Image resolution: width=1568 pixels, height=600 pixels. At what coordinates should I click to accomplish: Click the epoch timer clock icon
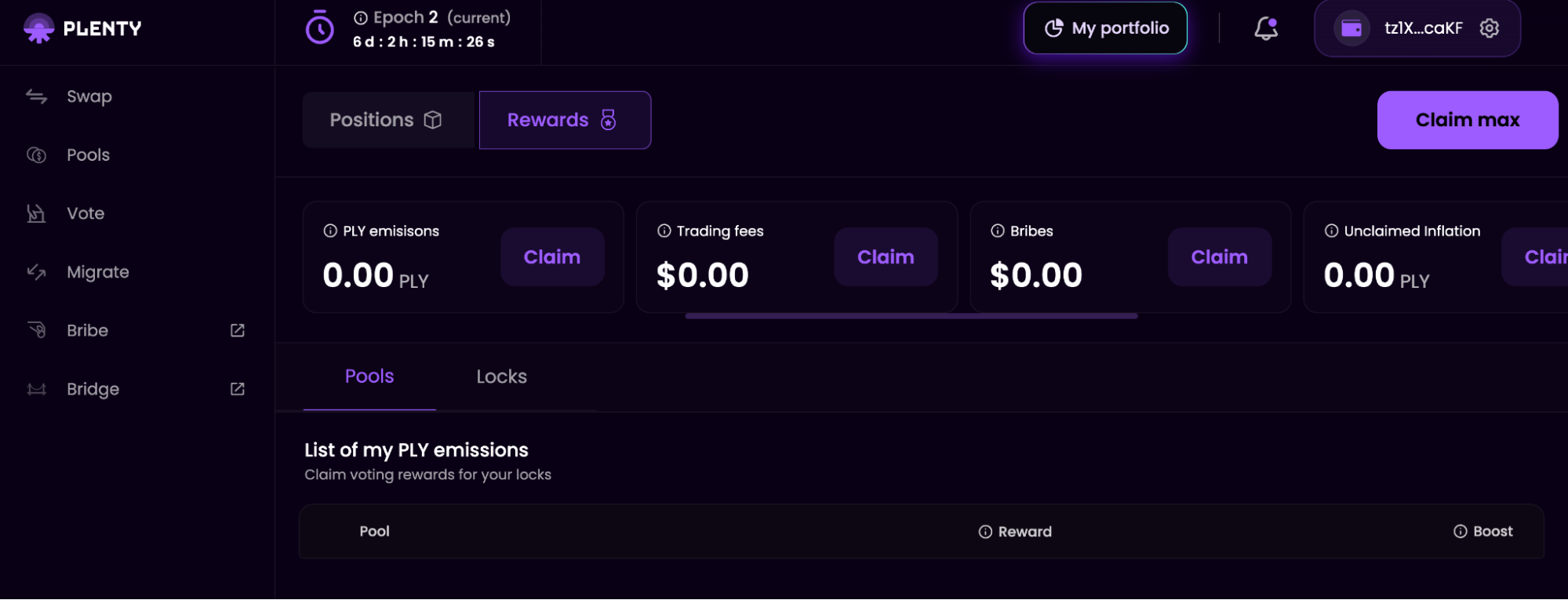pyautogui.click(x=319, y=28)
